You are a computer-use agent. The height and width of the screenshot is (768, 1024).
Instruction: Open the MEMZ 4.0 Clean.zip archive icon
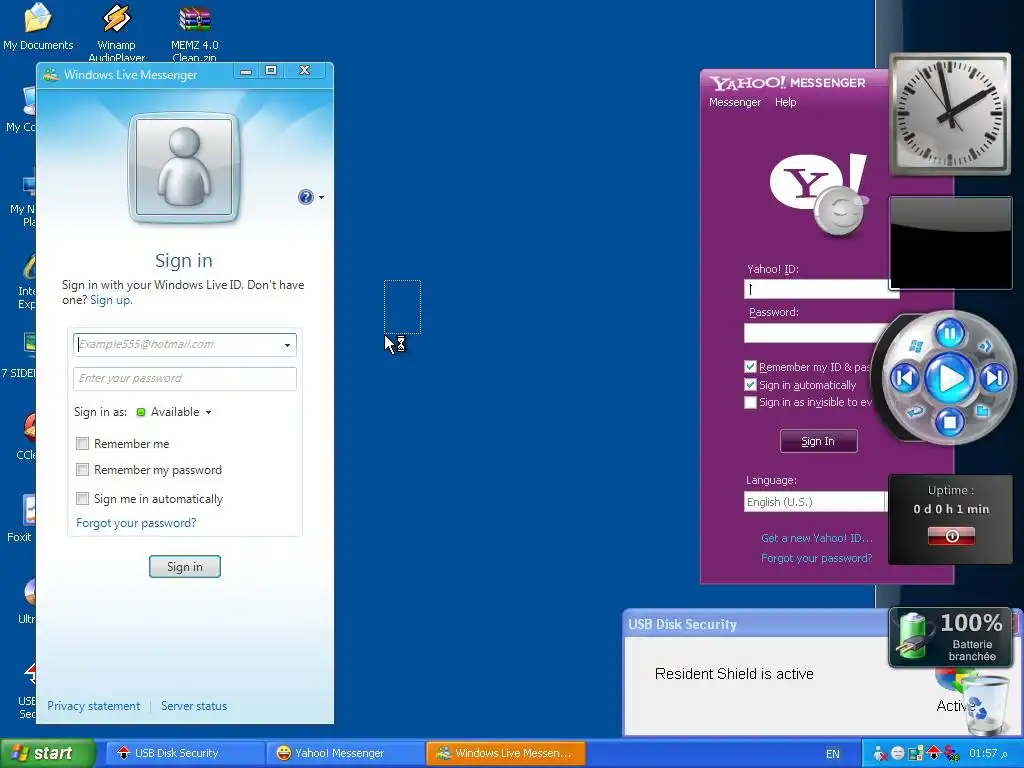click(x=195, y=31)
